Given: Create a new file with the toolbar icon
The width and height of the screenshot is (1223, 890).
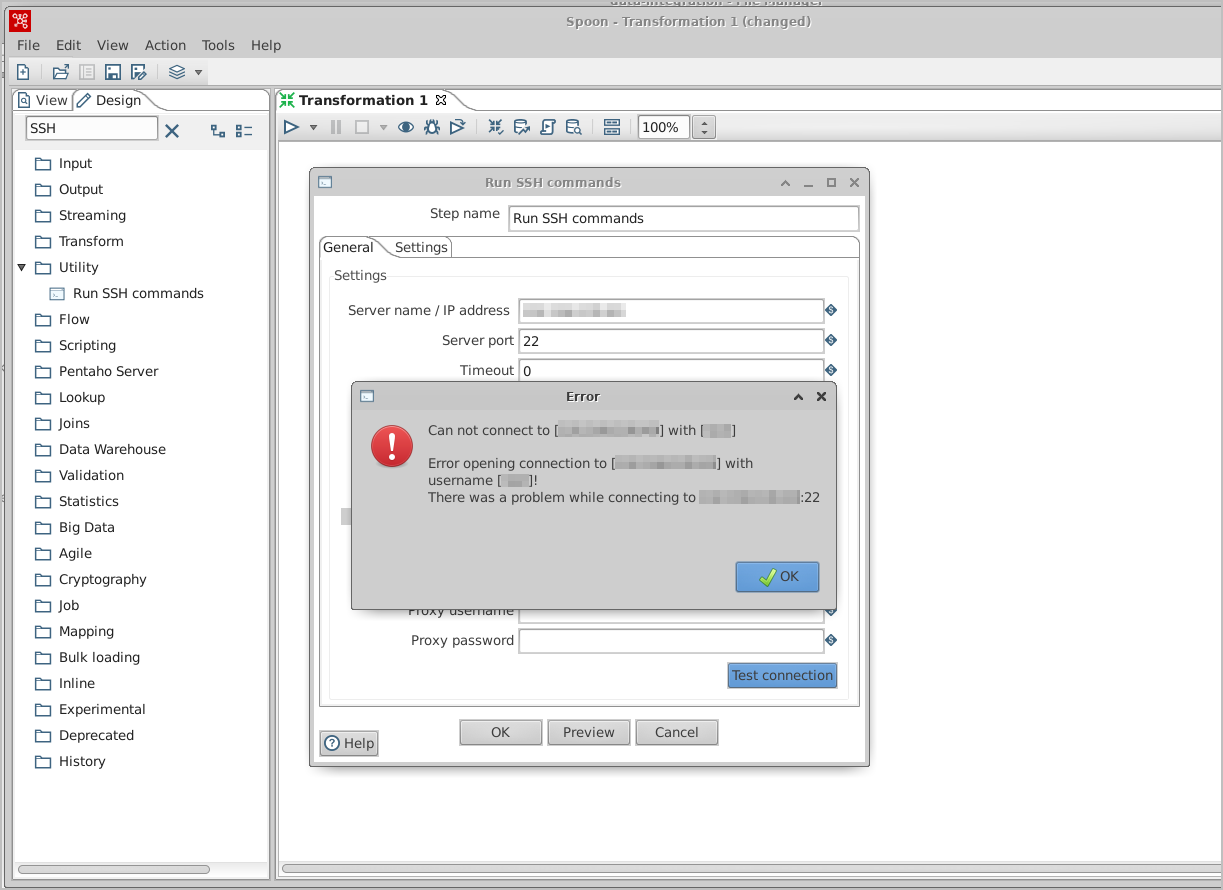Looking at the screenshot, I should coord(23,72).
